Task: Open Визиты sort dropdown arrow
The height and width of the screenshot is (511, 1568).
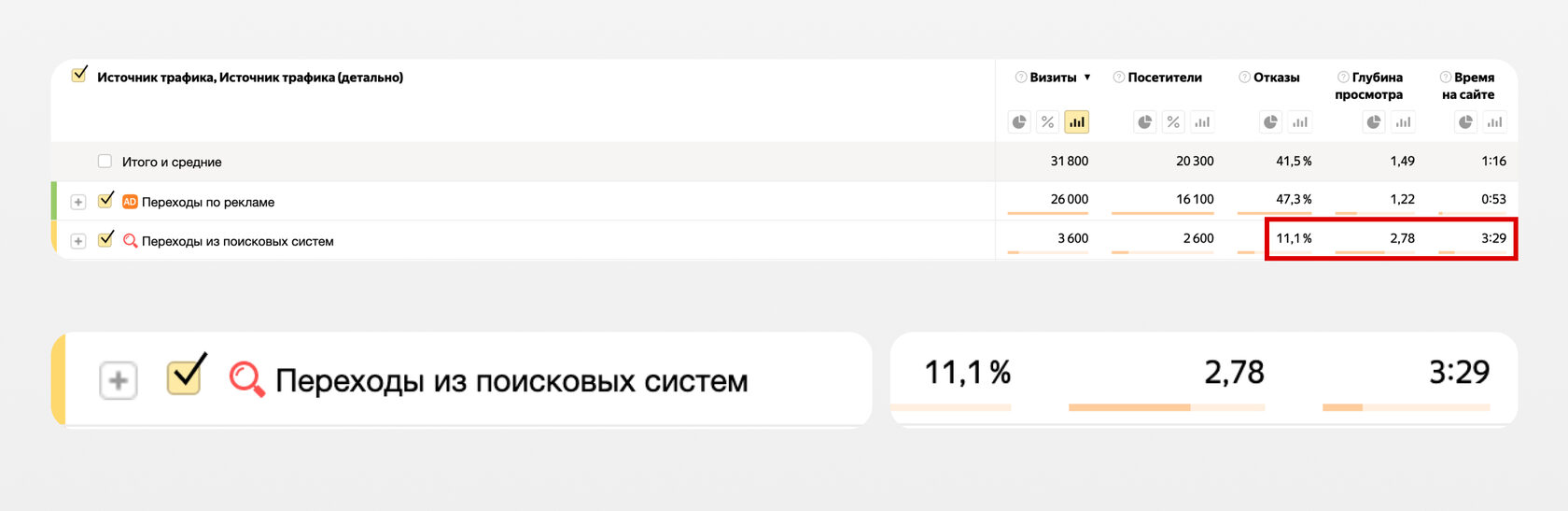Action: [x=1087, y=78]
